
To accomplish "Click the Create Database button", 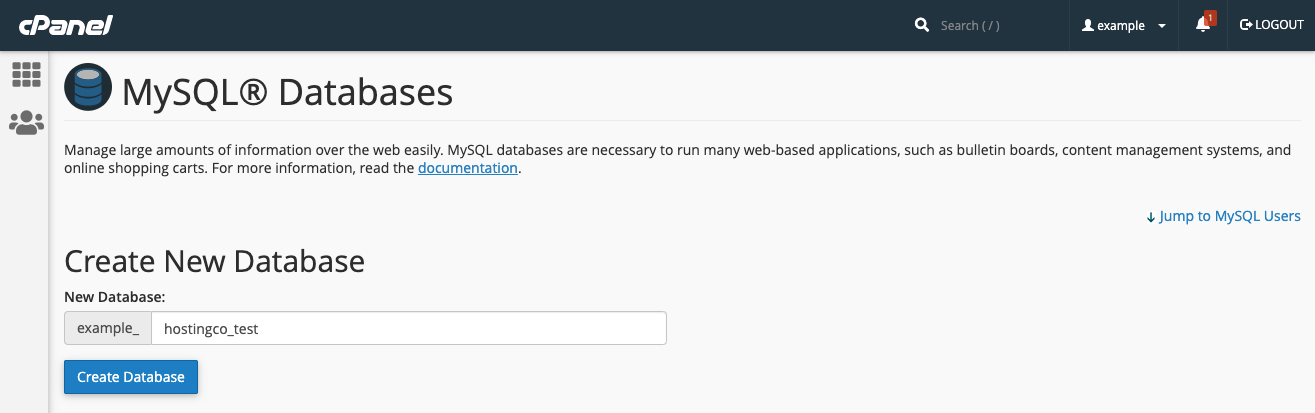I will 131,377.
